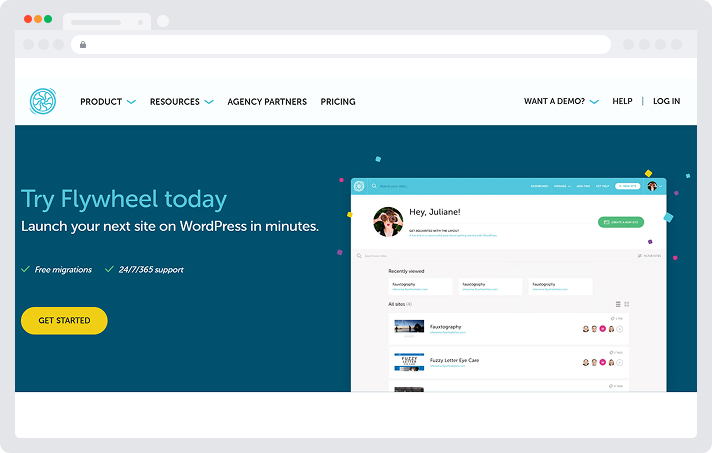Click the tag icon on the Fauxtography row
The height and width of the screenshot is (453, 712).
tap(613, 319)
